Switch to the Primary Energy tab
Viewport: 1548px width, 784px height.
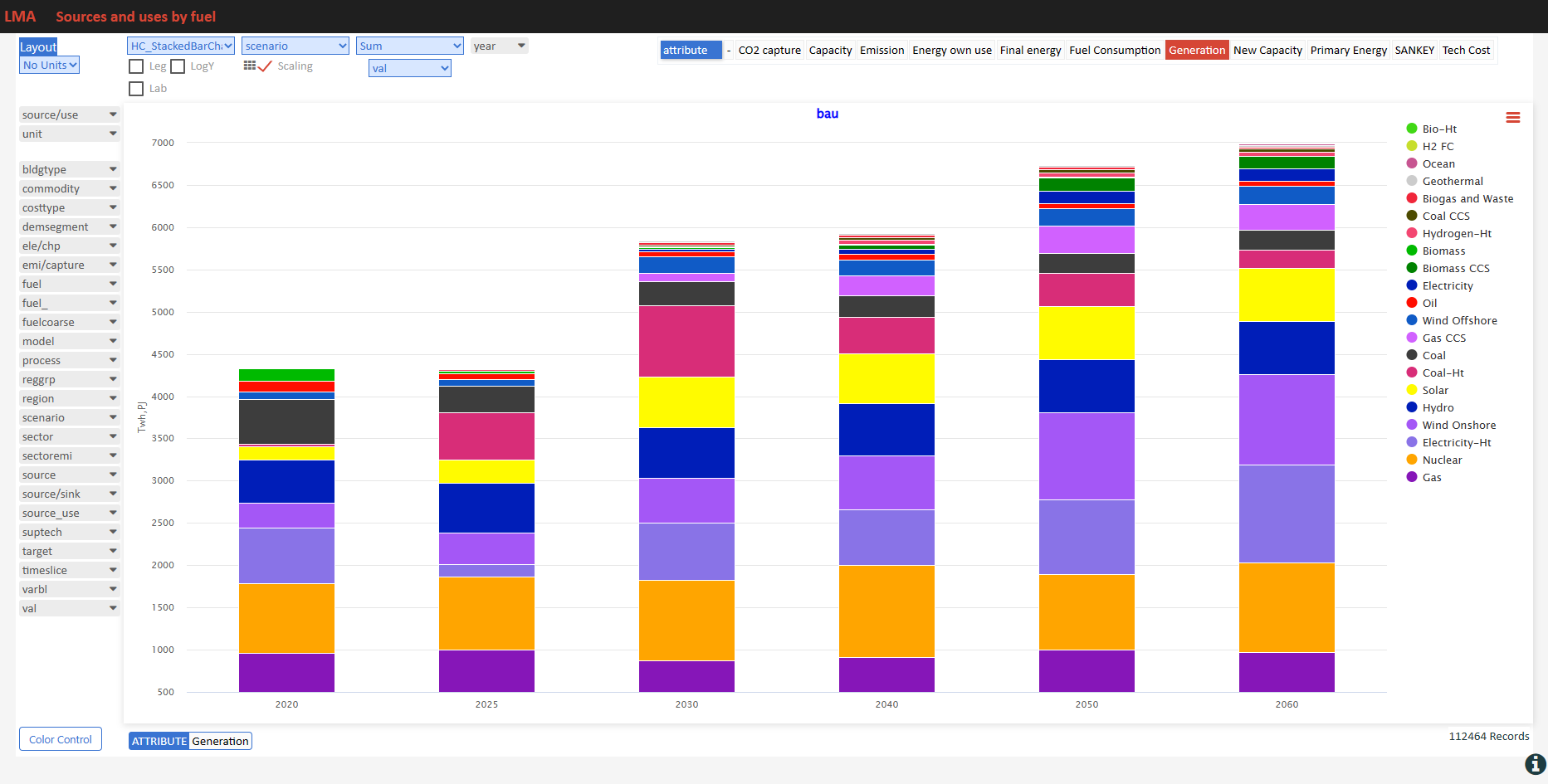(1348, 50)
